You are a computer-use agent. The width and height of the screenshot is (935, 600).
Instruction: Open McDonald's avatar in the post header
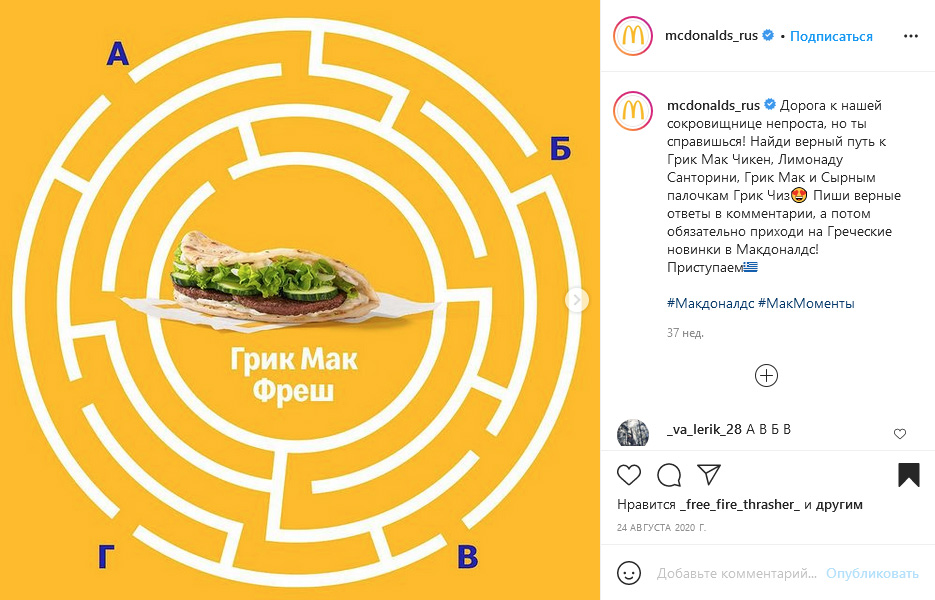click(x=633, y=36)
